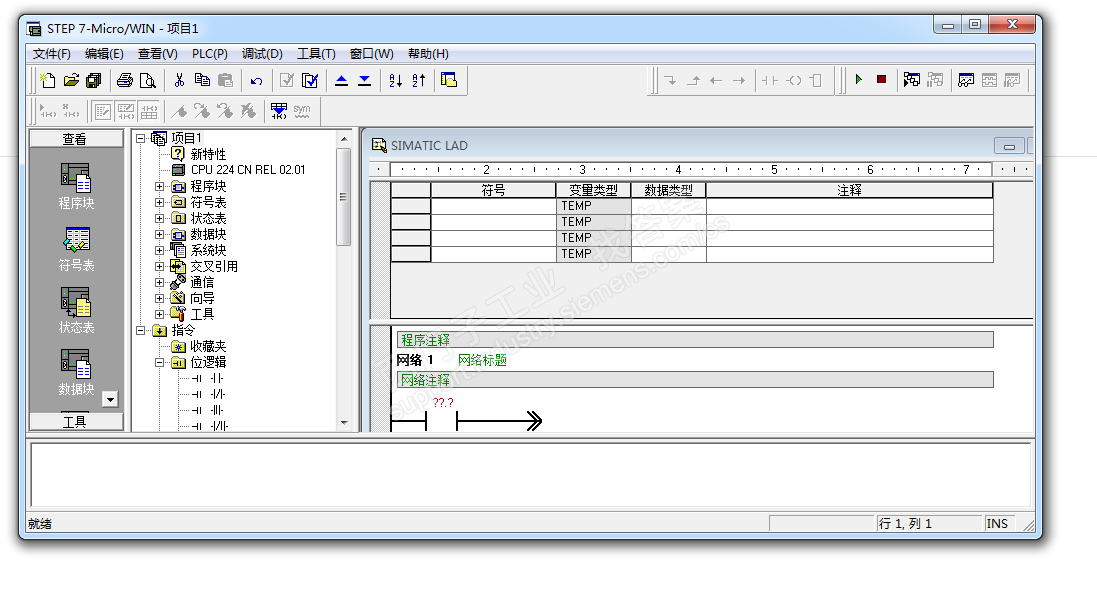Open 符号表 in the view bar

click(76, 248)
